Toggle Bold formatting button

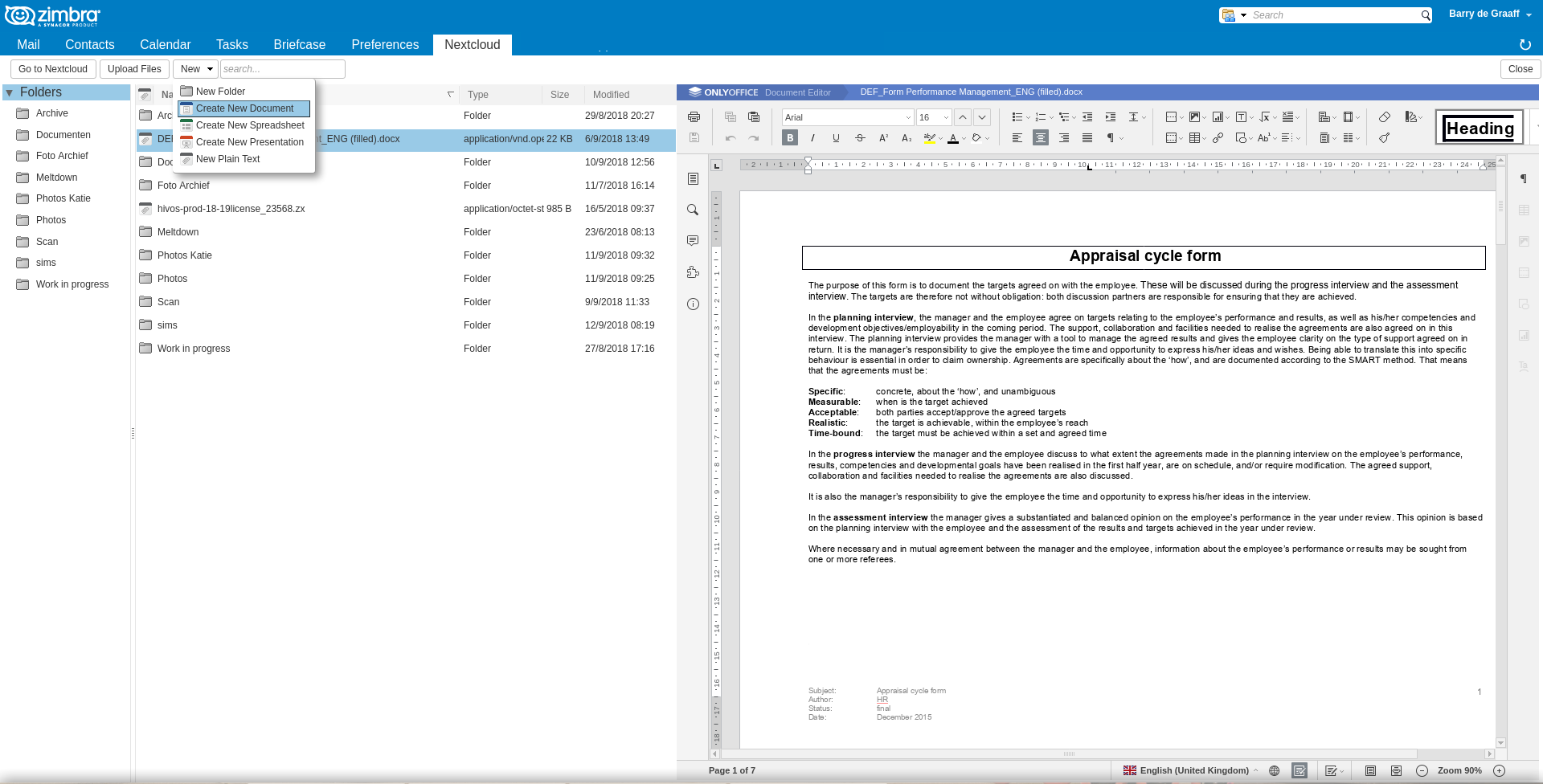[790, 138]
